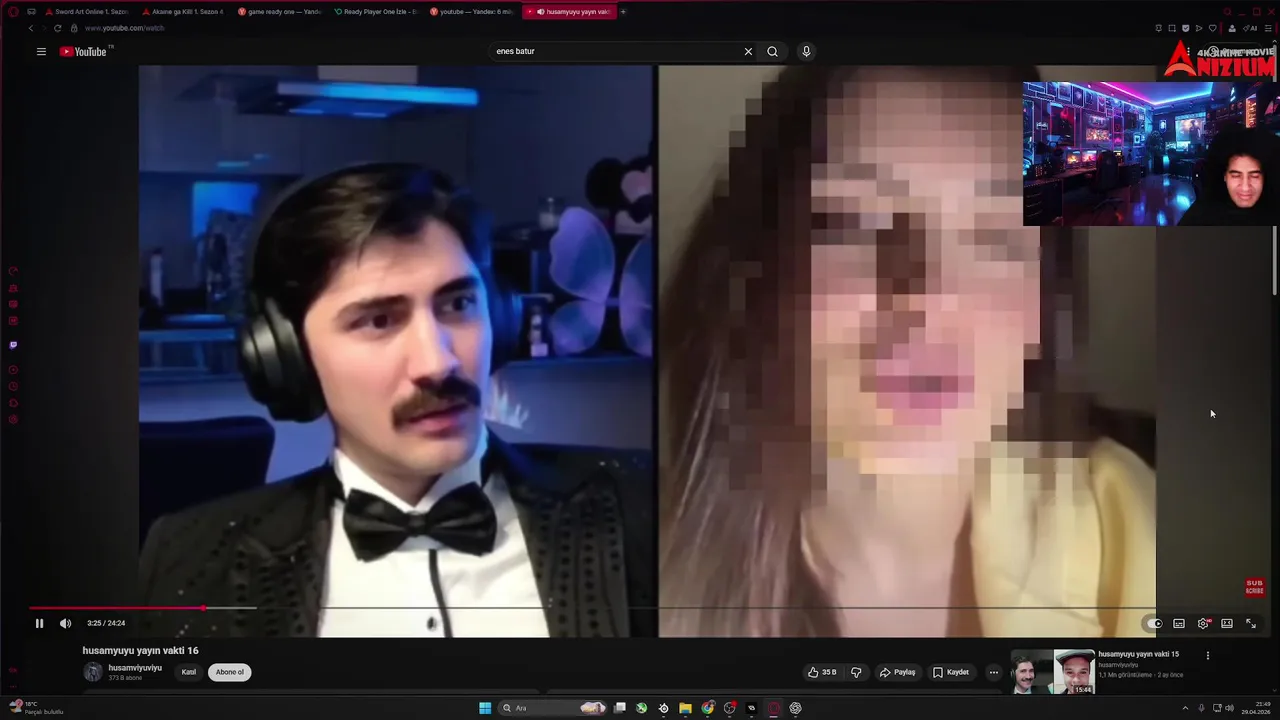Open the browser profile account icon
The height and width of the screenshot is (720, 1280).
click(1231, 28)
